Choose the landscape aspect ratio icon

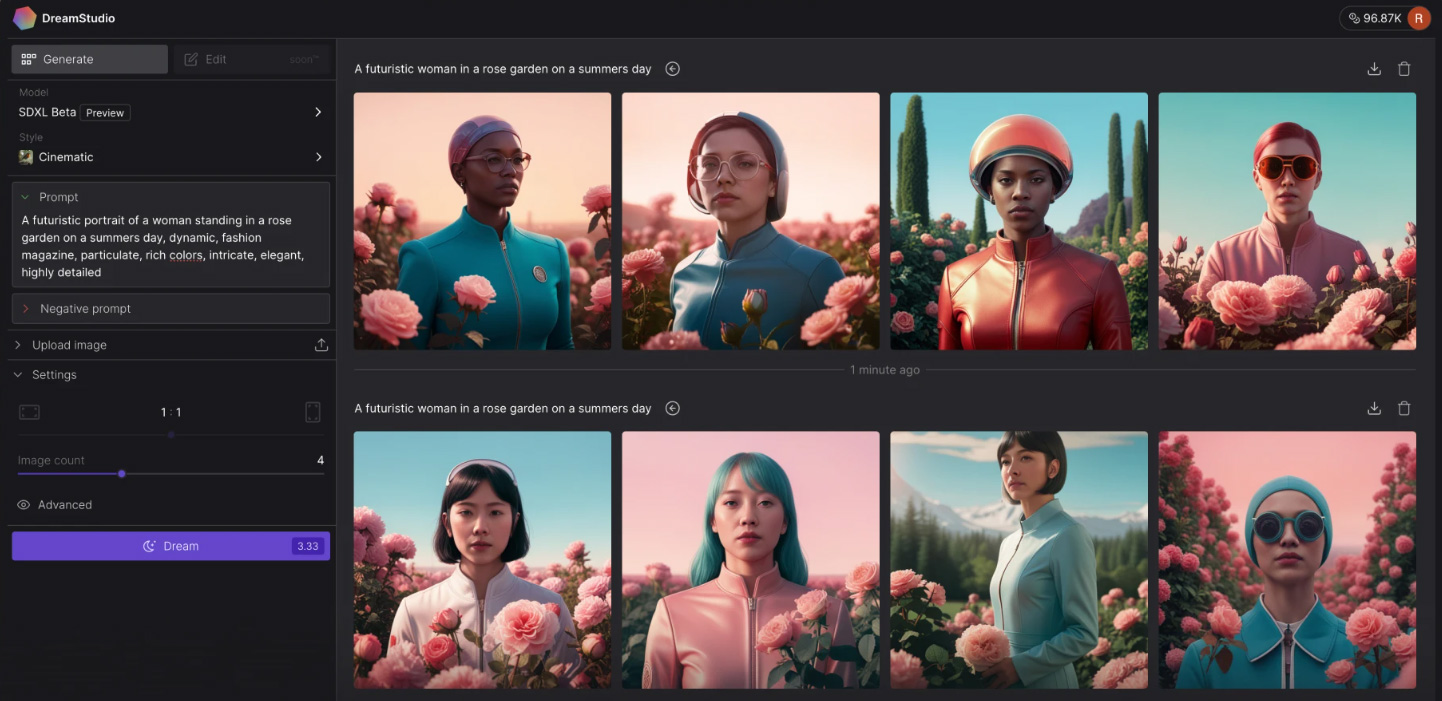click(x=29, y=412)
